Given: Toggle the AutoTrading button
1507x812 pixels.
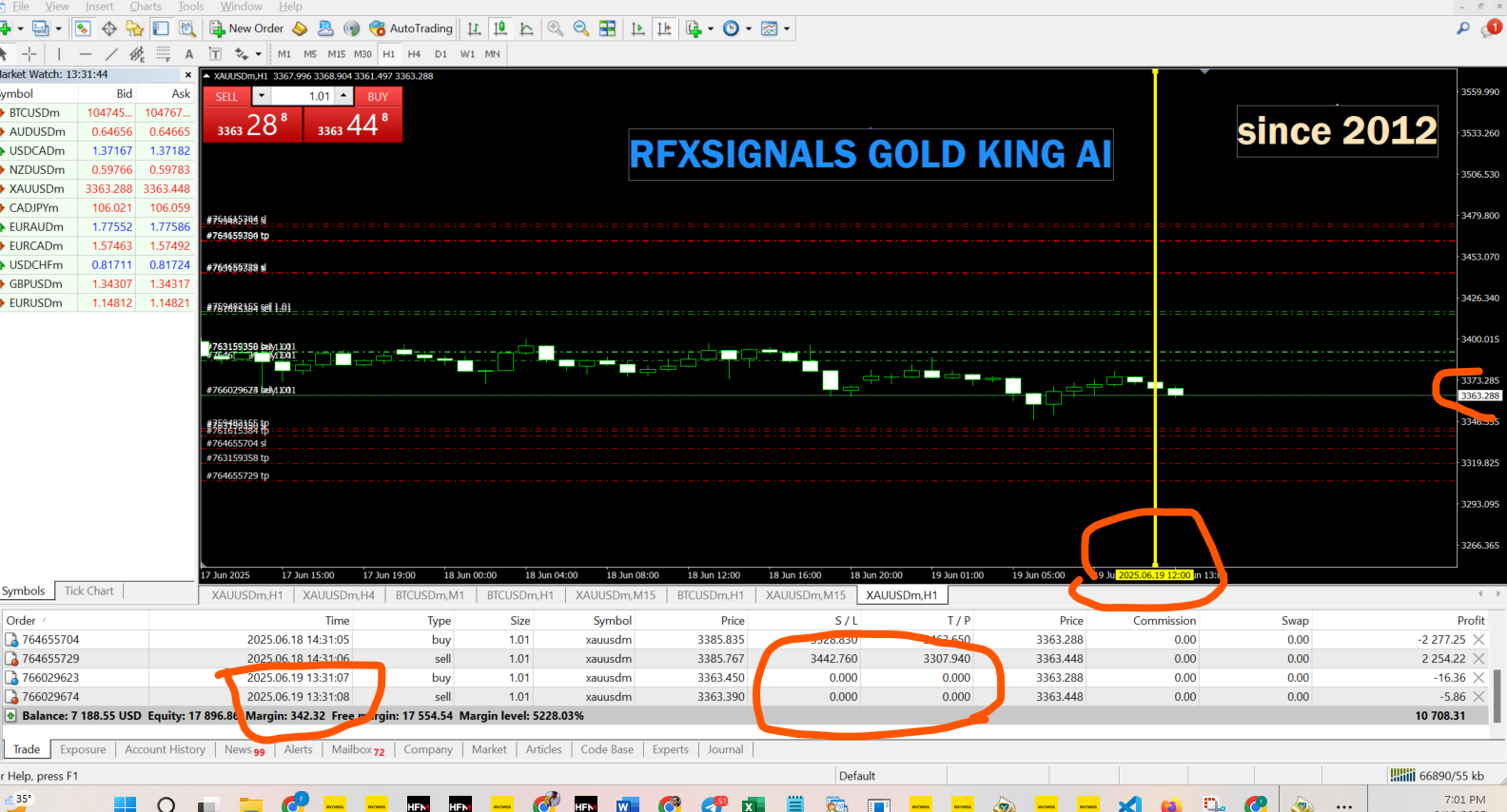Looking at the screenshot, I should (x=411, y=29).
